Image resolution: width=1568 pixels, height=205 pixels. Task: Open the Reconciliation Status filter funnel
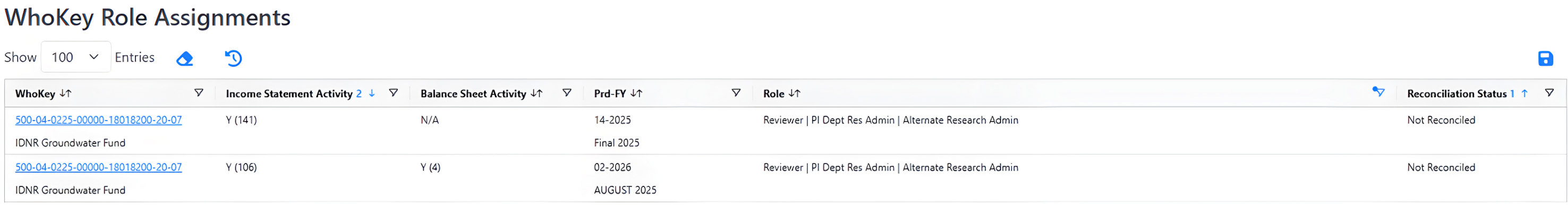pyautogui.click(x=1549, y=93)
